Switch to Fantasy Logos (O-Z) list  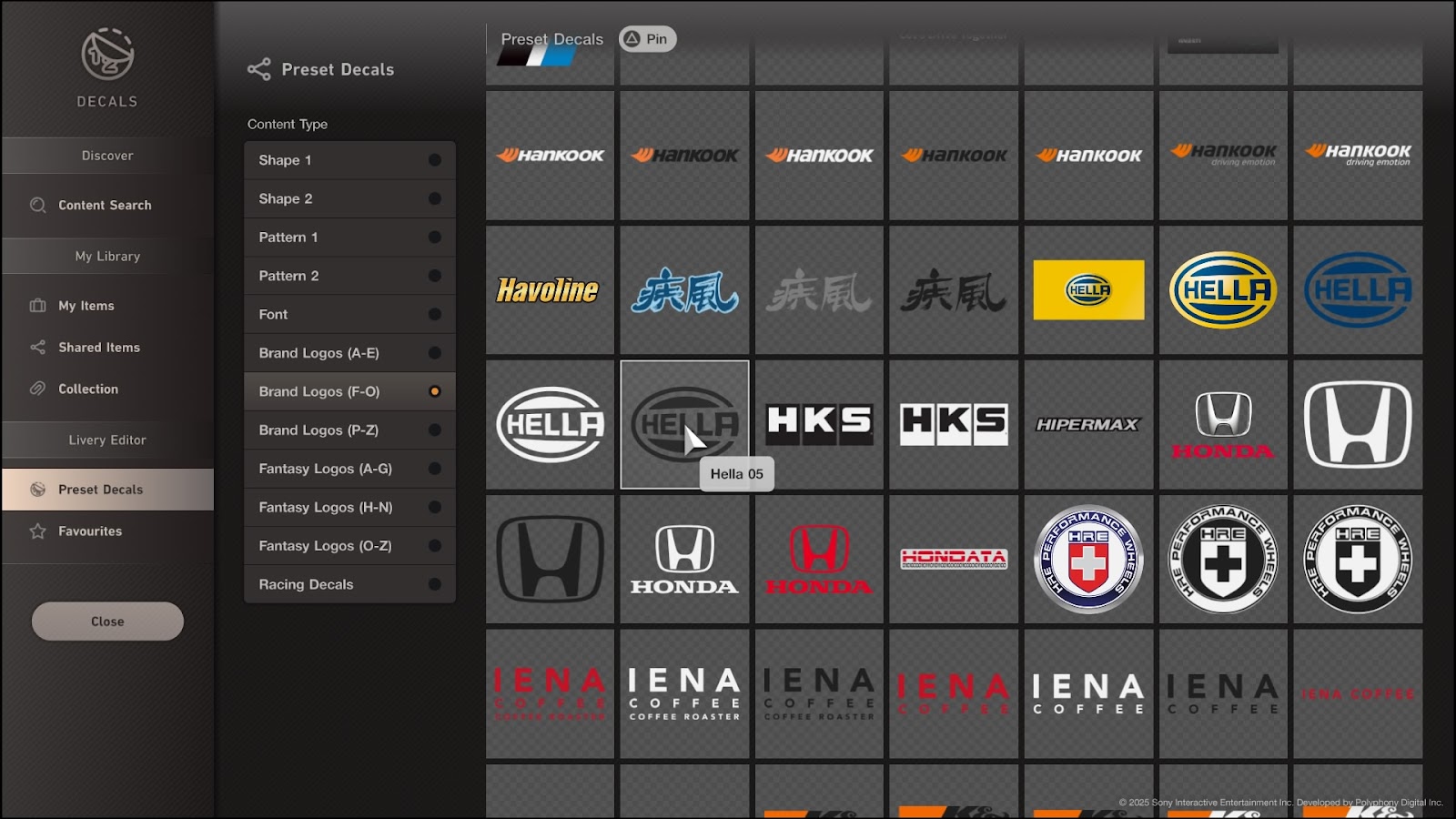(349, 546)
